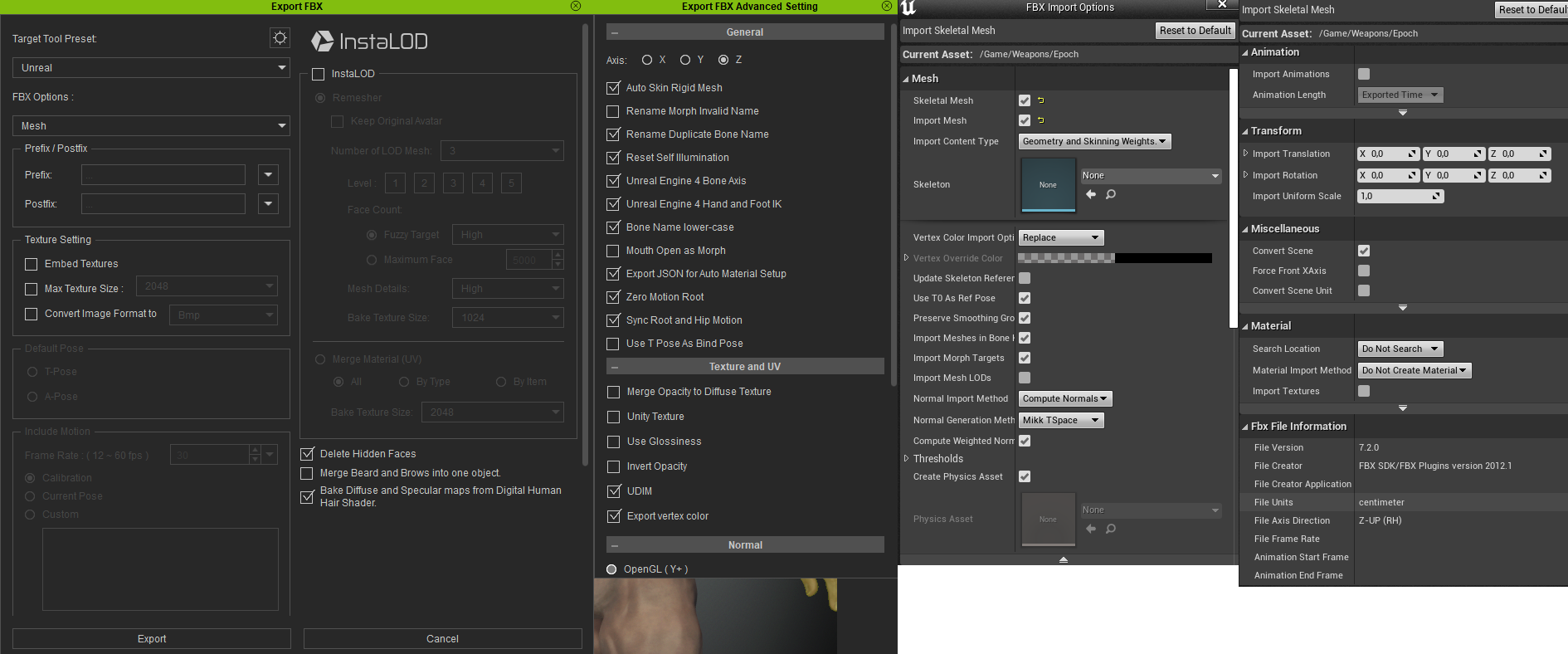This screenshot has width=1568, height=654.
Task: Click Skeleton None thumbnail
Action: tap(1048, 184)
